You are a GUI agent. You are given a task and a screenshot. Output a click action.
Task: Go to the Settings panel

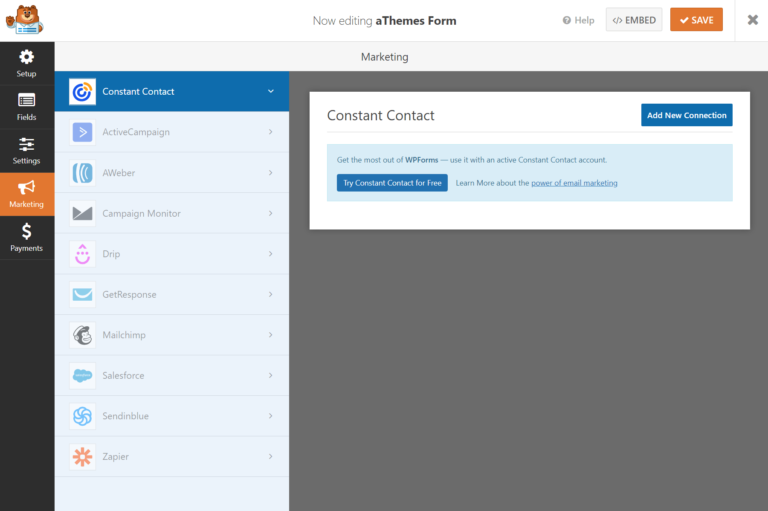[x=27, y=151]
